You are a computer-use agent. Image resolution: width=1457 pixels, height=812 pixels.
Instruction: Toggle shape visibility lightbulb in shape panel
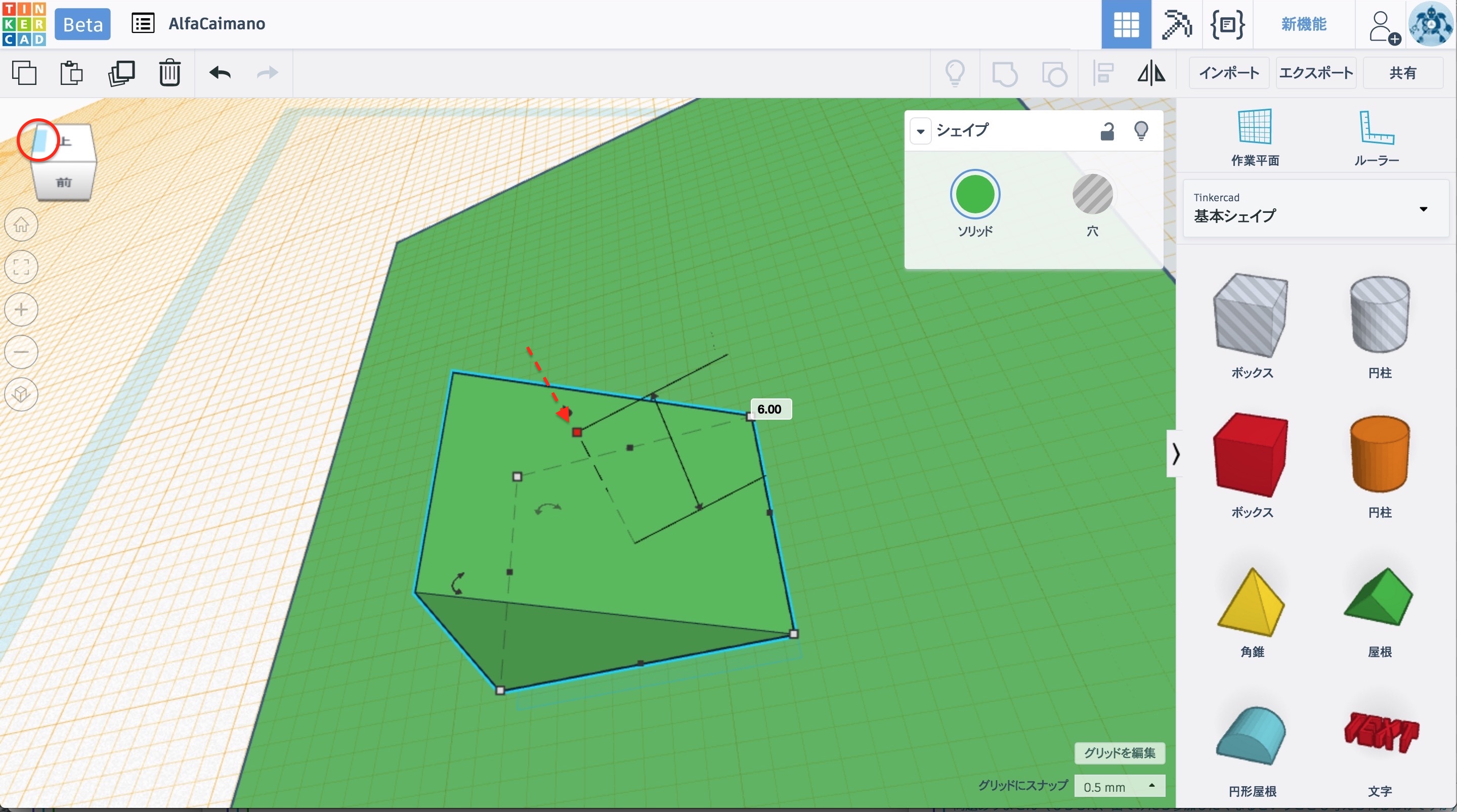(x=1141, y=130)
